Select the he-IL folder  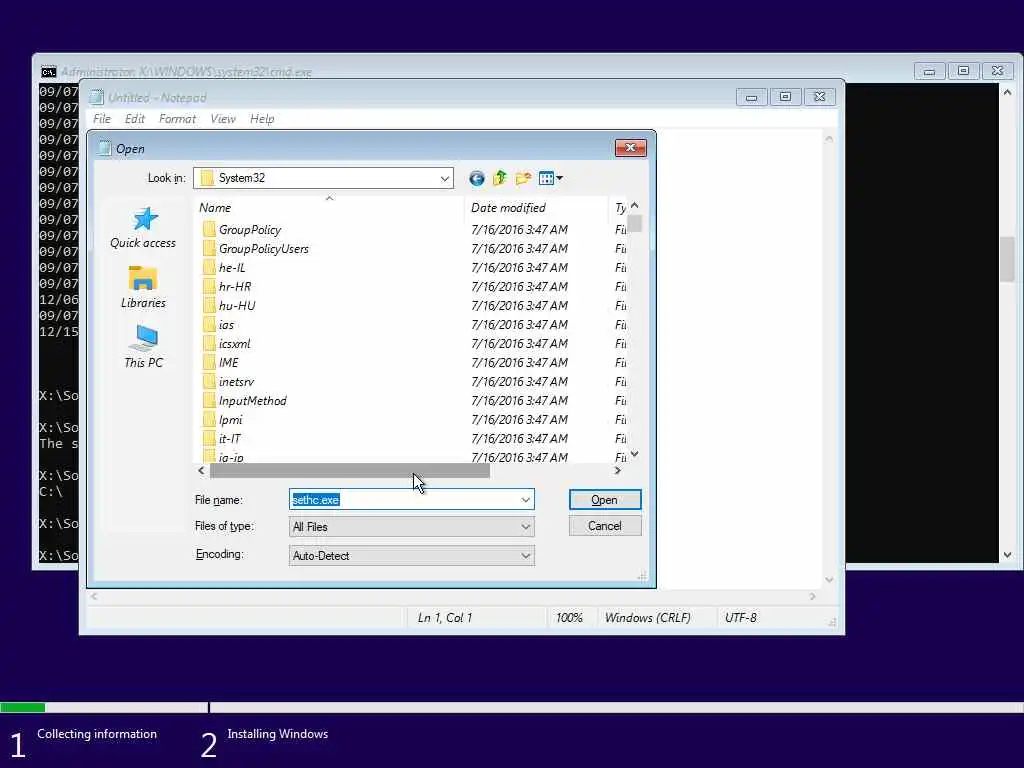(224, 268)
